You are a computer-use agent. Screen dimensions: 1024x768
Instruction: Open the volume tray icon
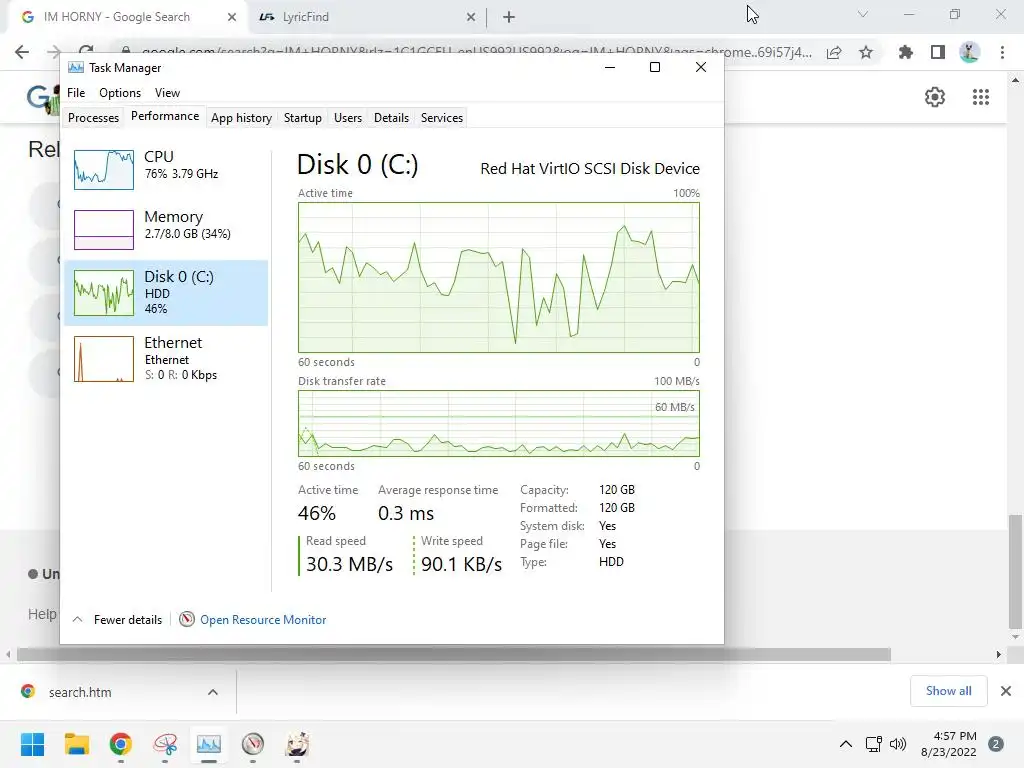(x=898, y=744)
